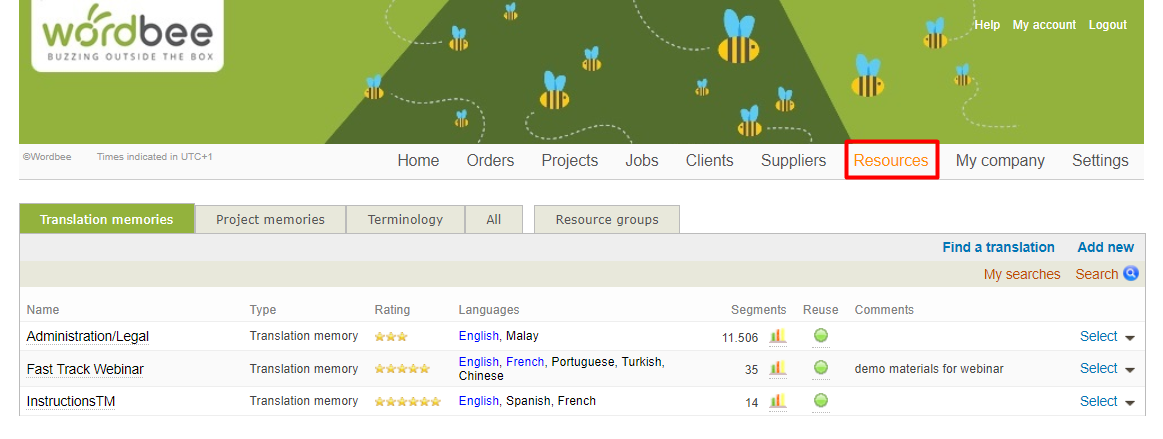This screenshot has width=1163, height=439.
Task: Click the five-star rating of Fast Track Webinar
Action: (402, 369)
